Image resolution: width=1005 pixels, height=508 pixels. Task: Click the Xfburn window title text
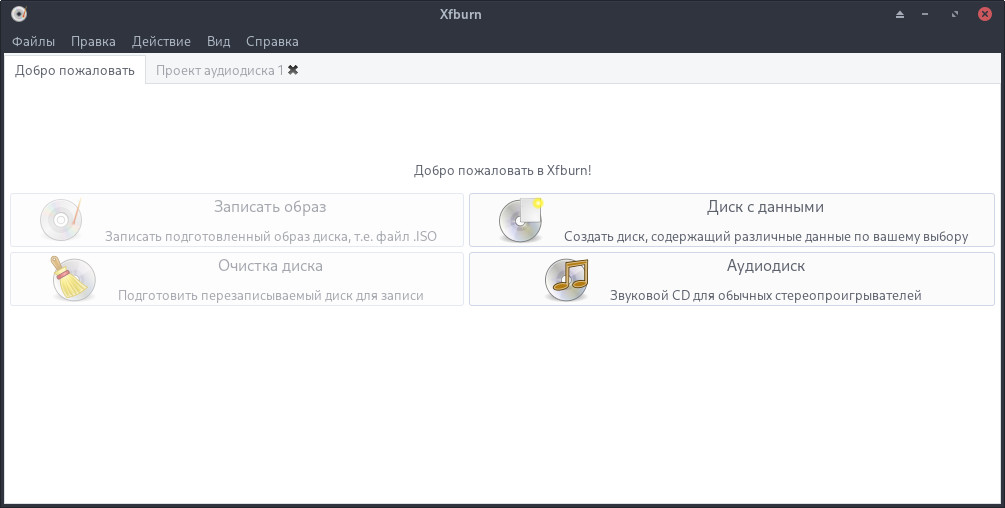pos(460,14)
